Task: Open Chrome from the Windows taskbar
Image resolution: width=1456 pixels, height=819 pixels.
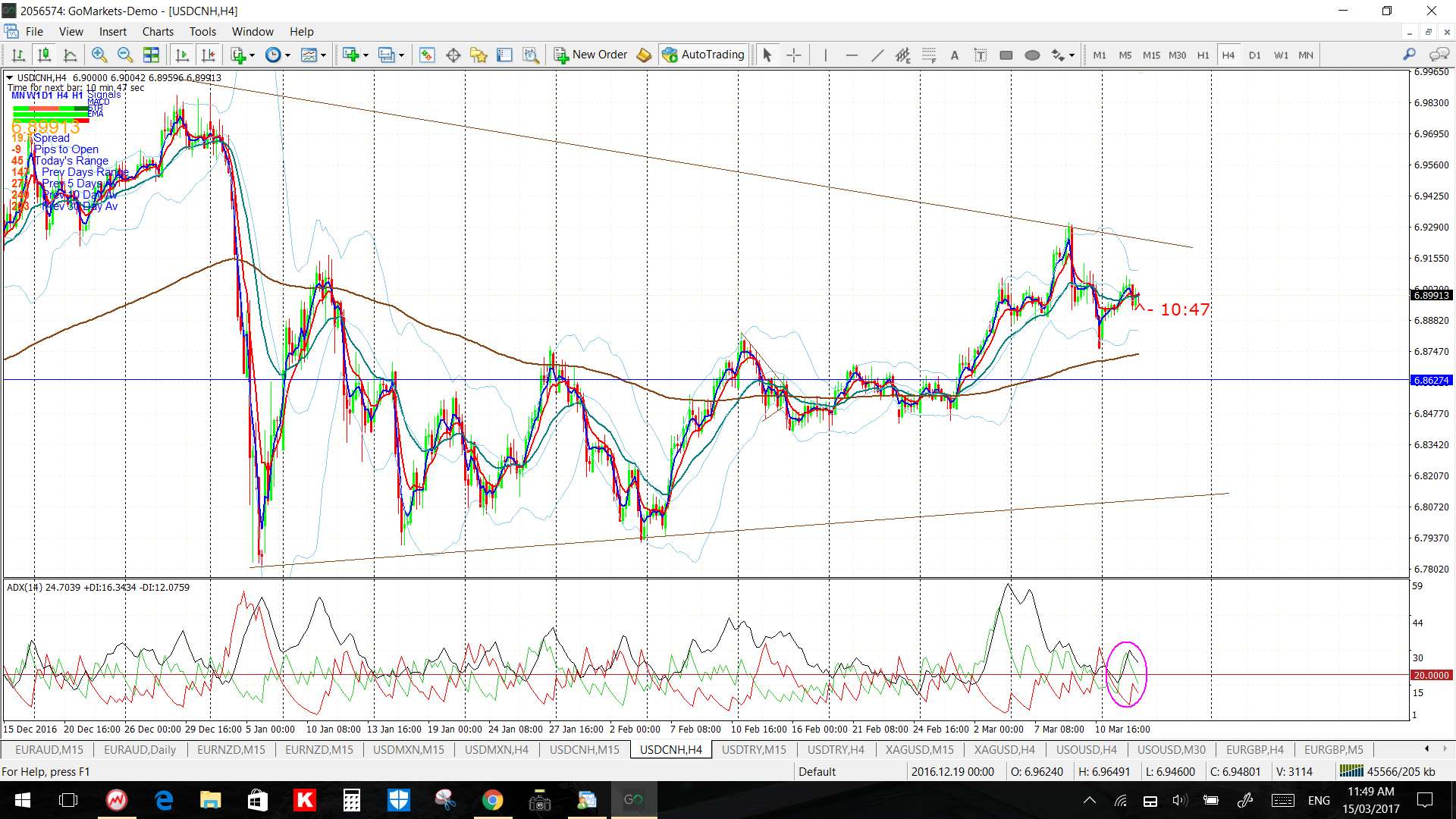Action: click(x=492, y=800)
